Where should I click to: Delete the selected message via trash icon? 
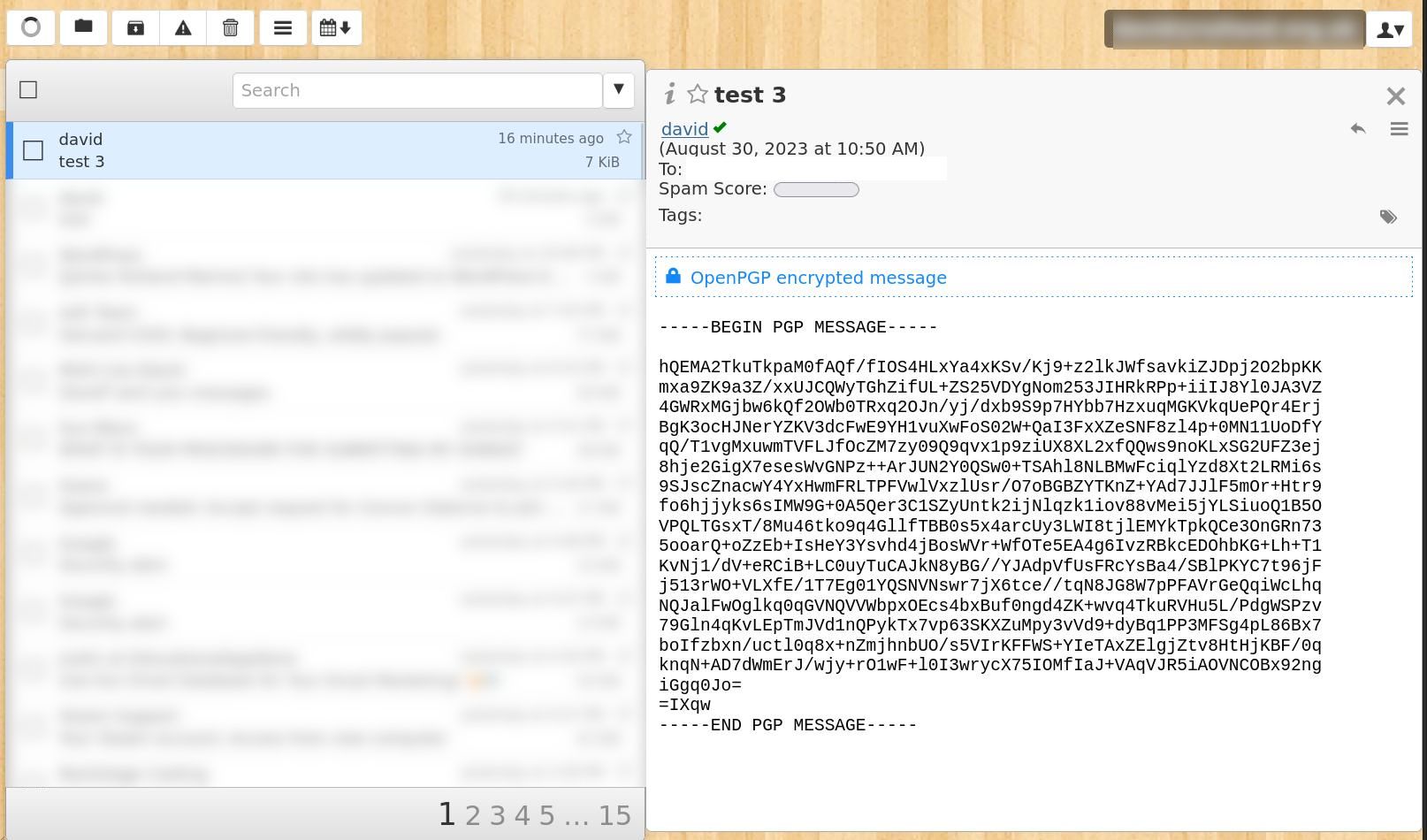click(x=231, y=27)
